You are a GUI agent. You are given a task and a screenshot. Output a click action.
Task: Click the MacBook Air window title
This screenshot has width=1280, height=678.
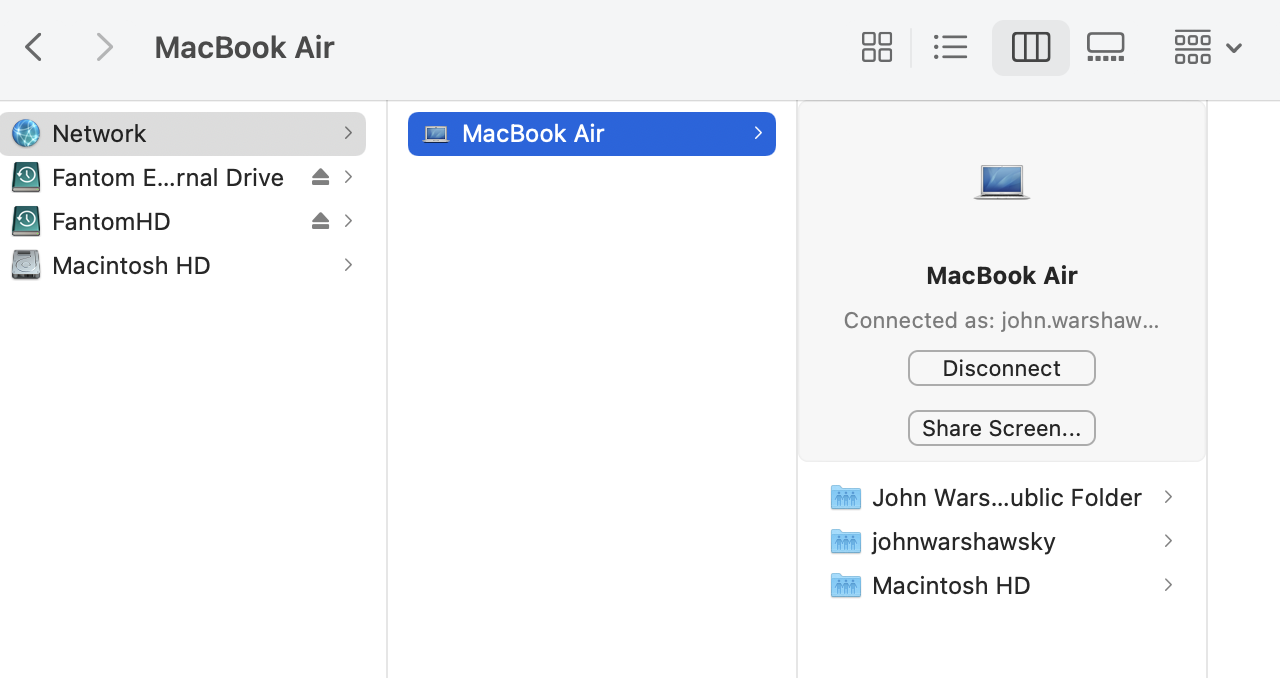(244, 47)
